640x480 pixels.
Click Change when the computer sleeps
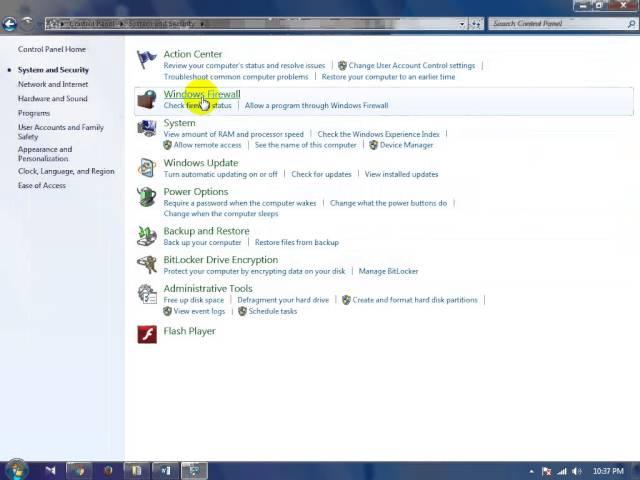(x=221, y=213)
